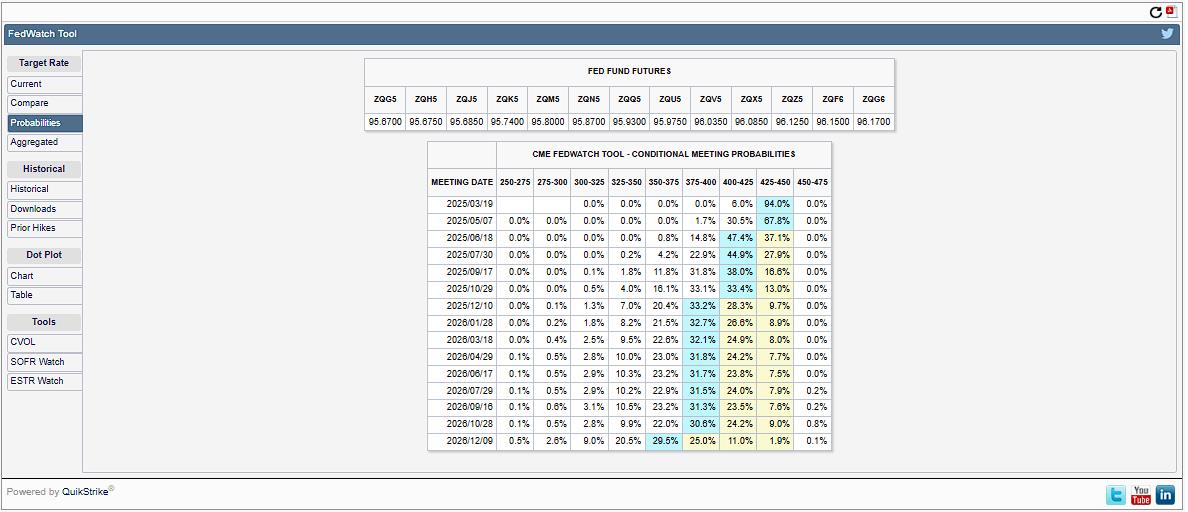Click the ZQG6 futures header

[874, 99]
